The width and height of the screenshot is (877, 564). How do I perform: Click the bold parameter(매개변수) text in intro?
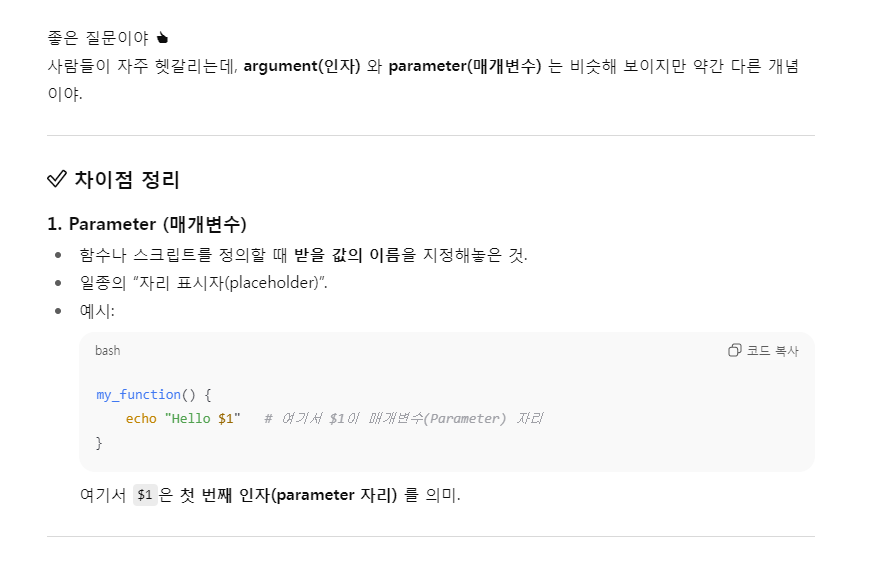click(x=465, y=66)
